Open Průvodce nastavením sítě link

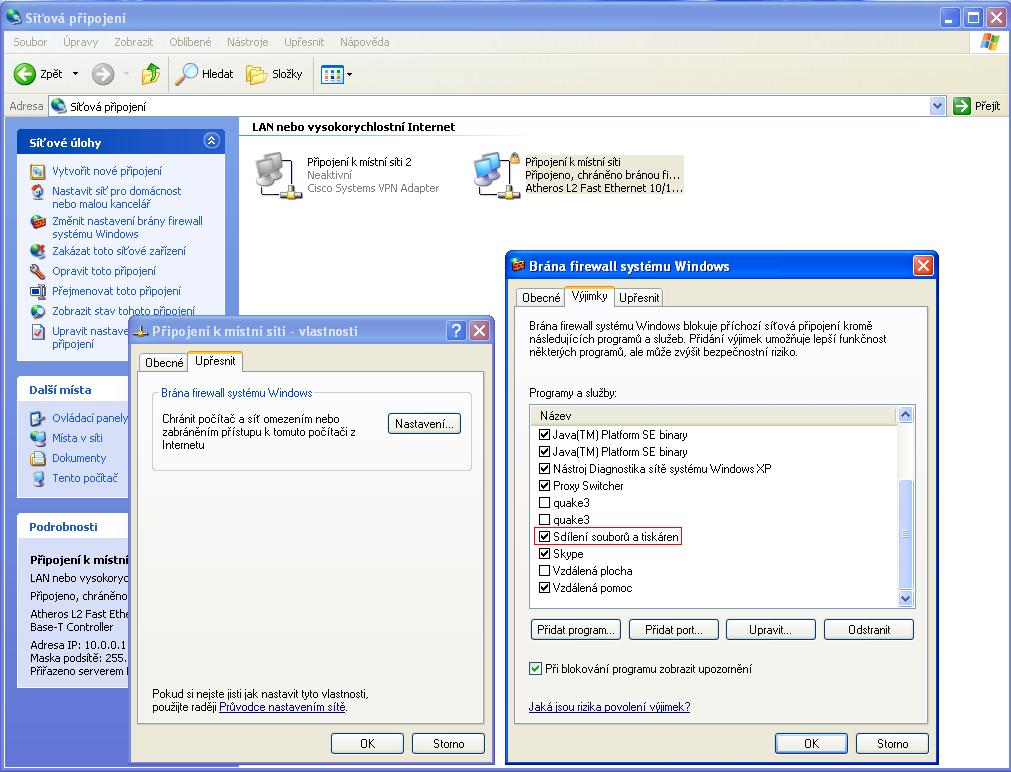(282, 707)
